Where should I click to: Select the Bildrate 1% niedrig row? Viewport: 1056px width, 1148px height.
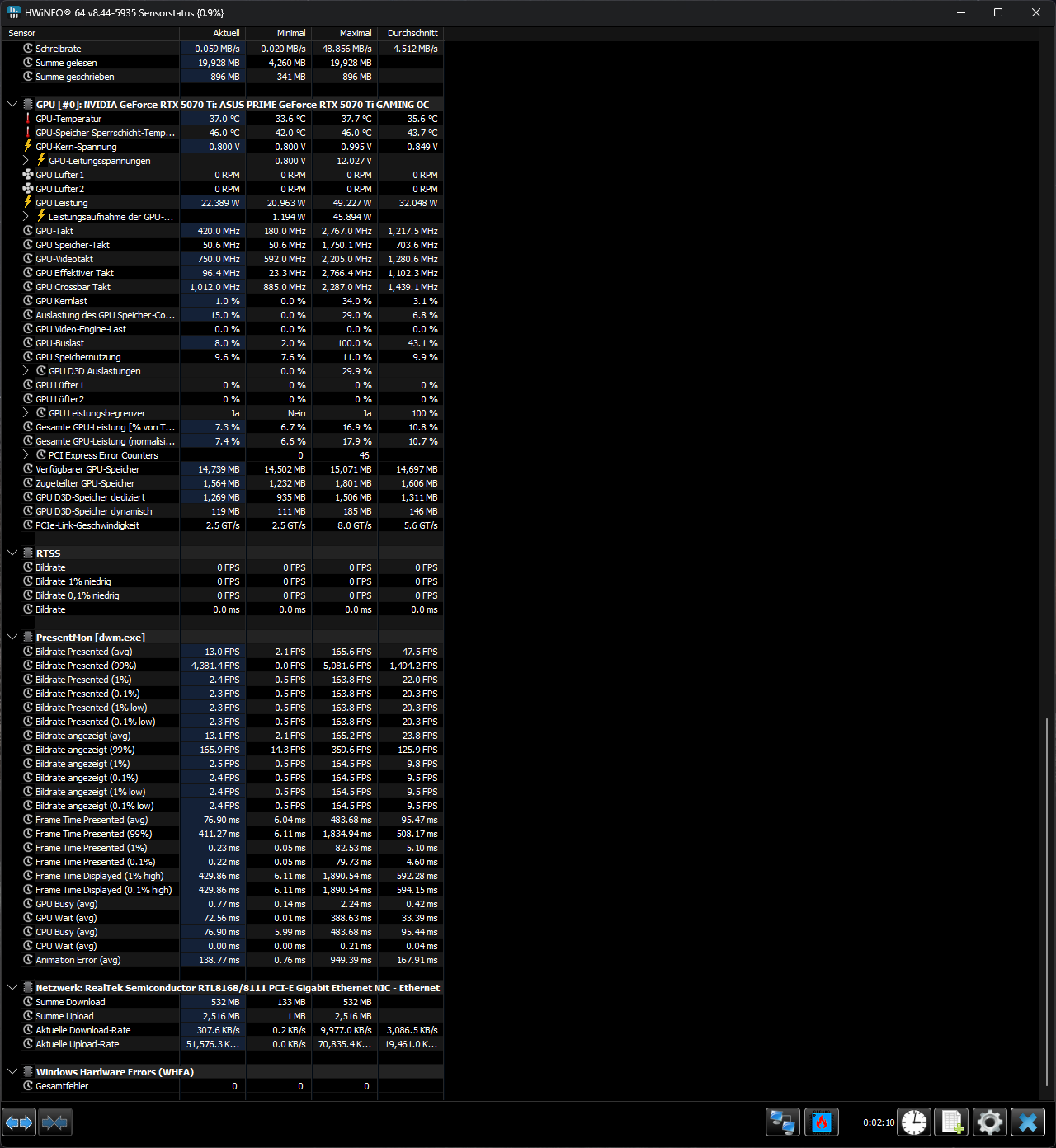click(222, 581)
